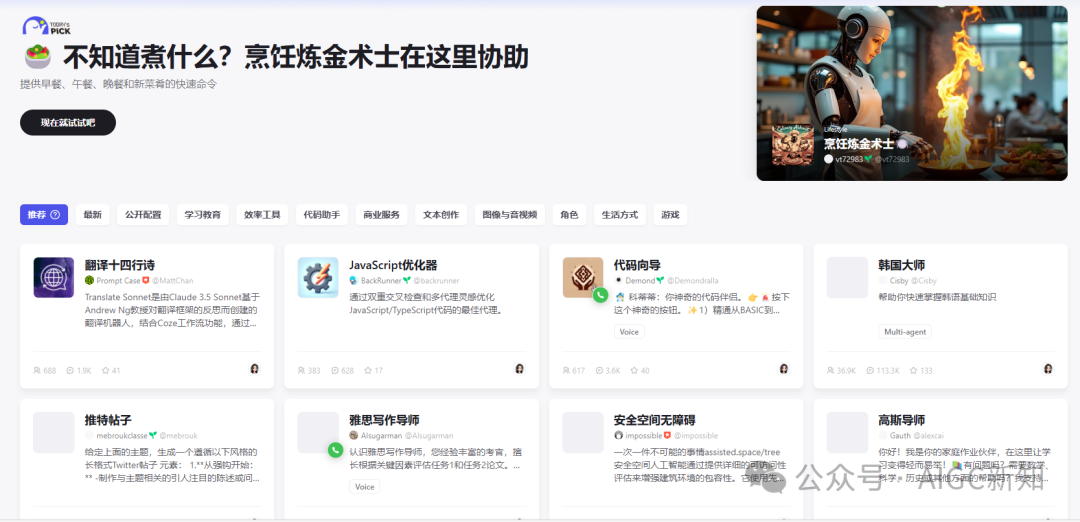Click user count icon on 翻译十四行诗 card
Screen dimensions: 1080x522
pos(37,370)
